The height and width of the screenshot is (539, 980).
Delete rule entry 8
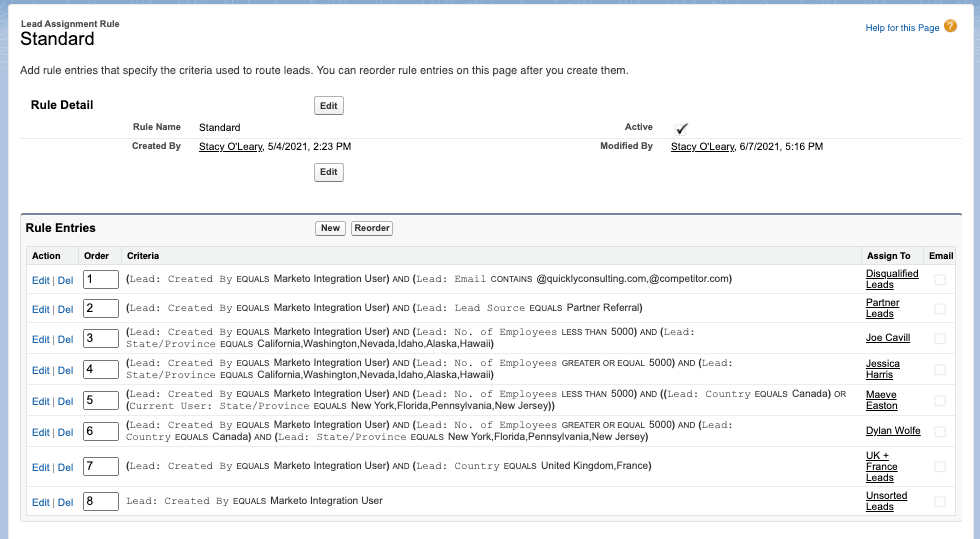66,502
